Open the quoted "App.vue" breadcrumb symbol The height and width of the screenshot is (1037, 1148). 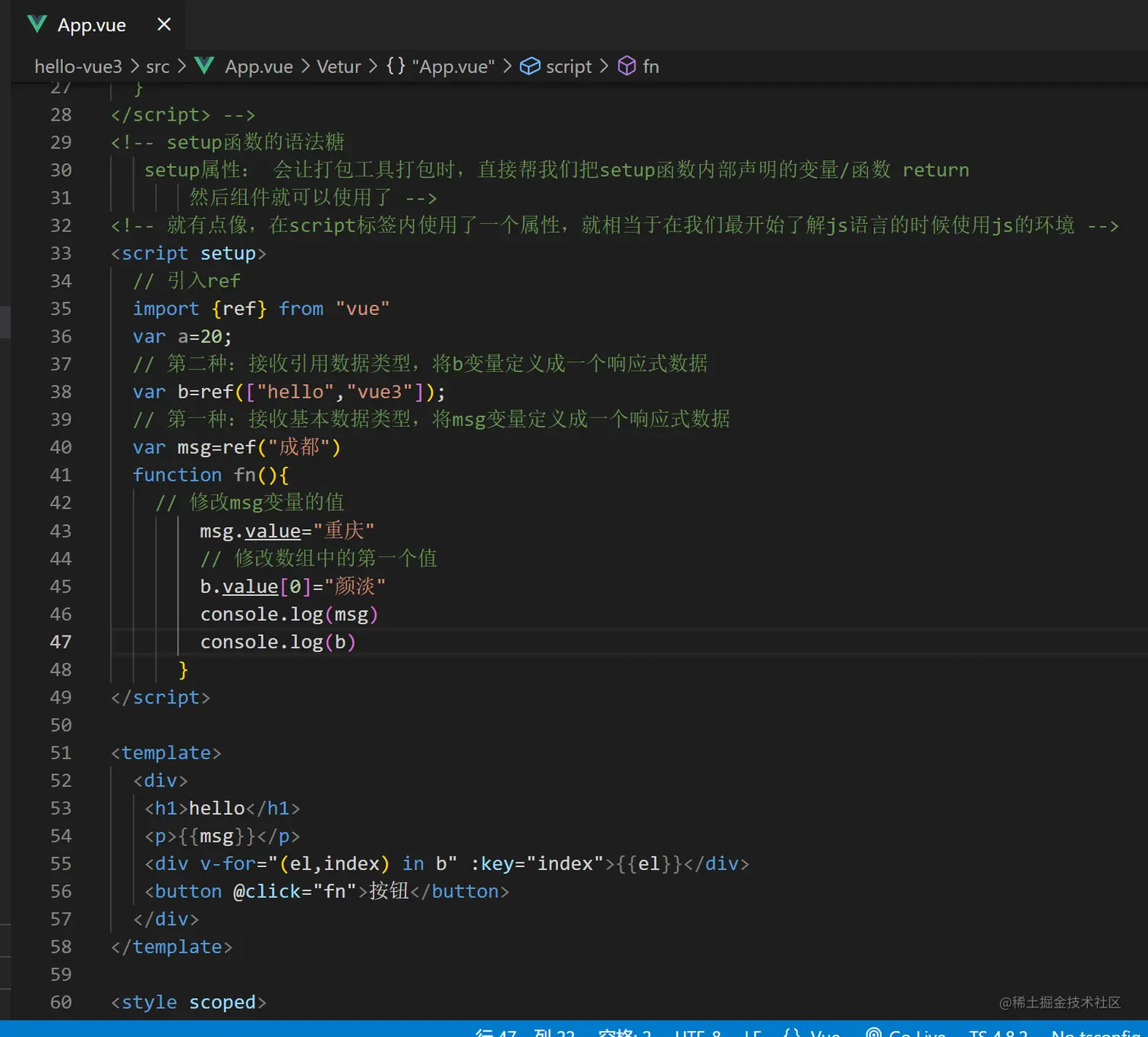(x=453, y=67)
